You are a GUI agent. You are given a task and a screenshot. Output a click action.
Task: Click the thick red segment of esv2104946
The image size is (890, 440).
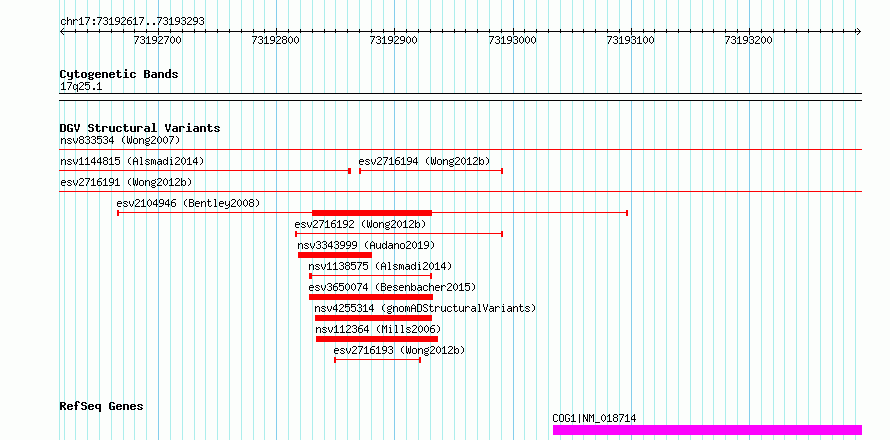click(372, 213)
